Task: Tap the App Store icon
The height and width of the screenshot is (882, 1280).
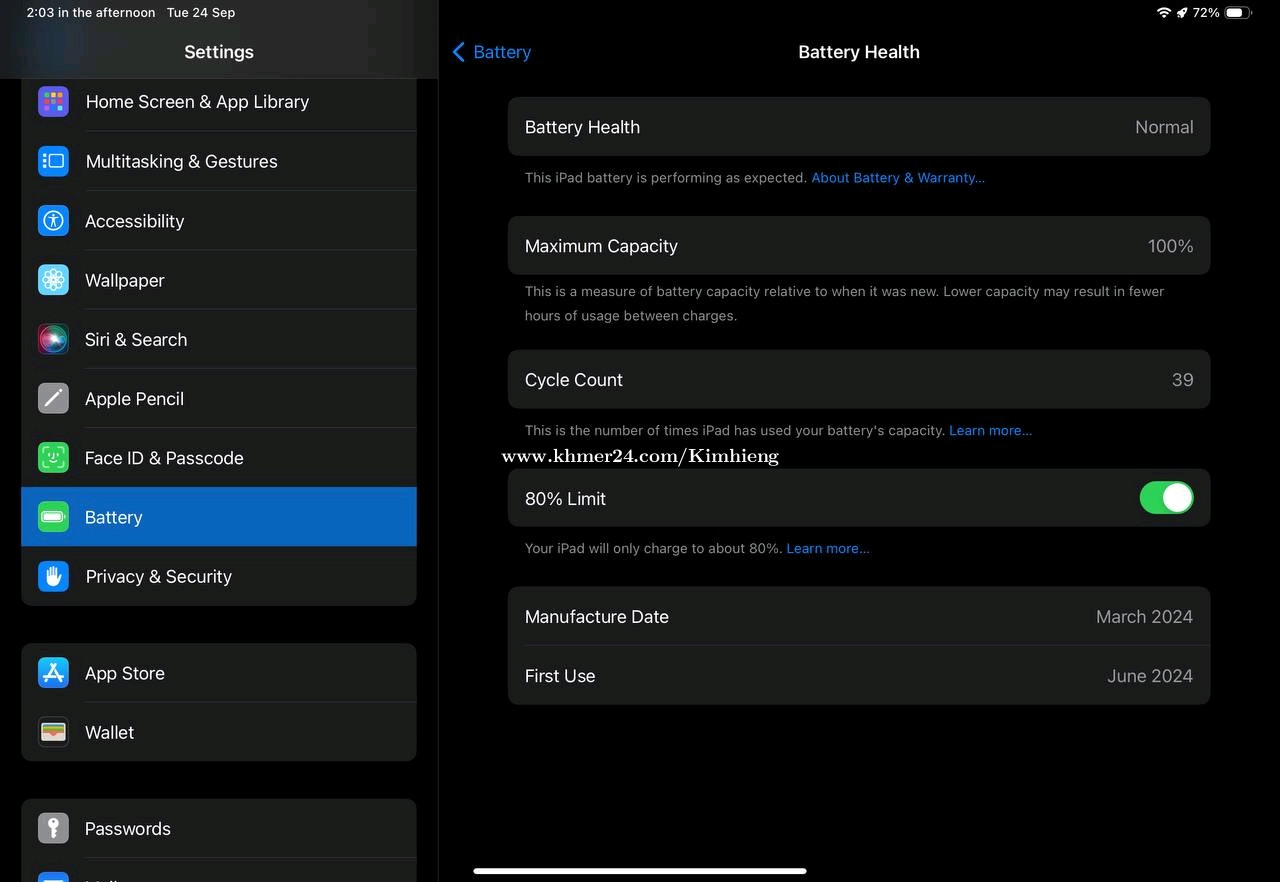Action: (x=53, y=673)
